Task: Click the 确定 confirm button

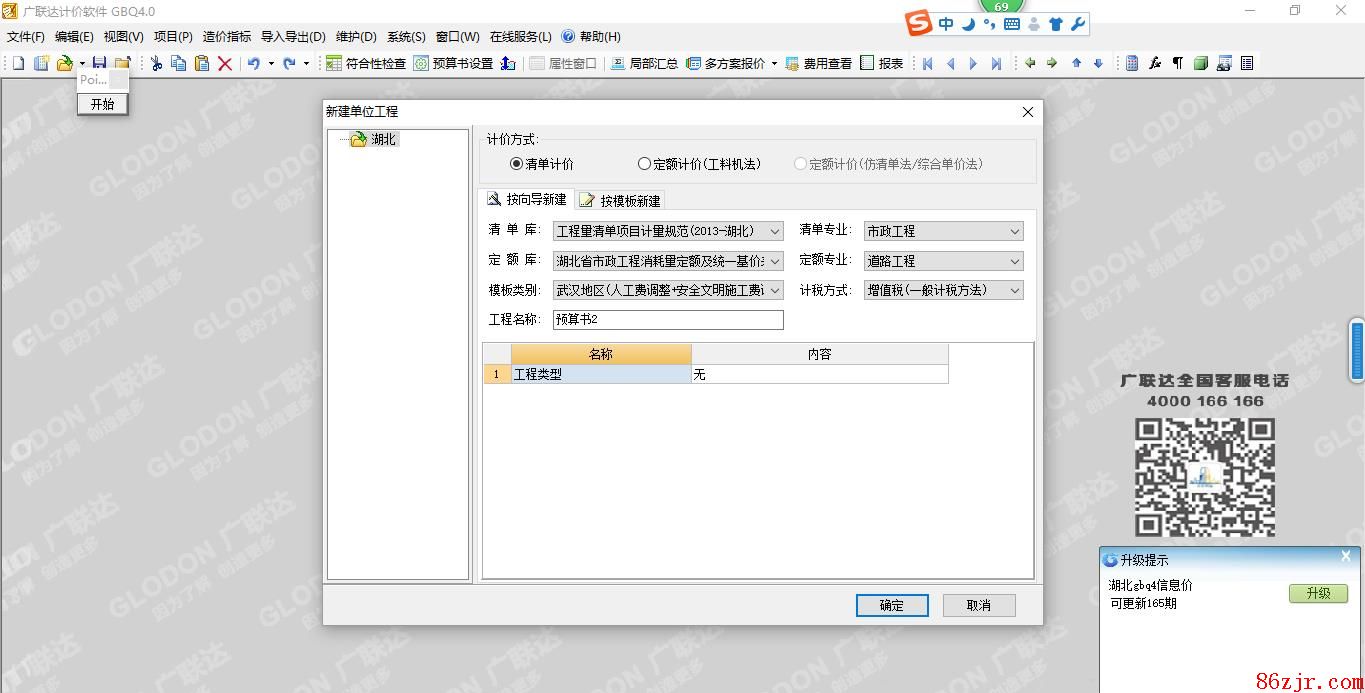Action: [892, 605]
